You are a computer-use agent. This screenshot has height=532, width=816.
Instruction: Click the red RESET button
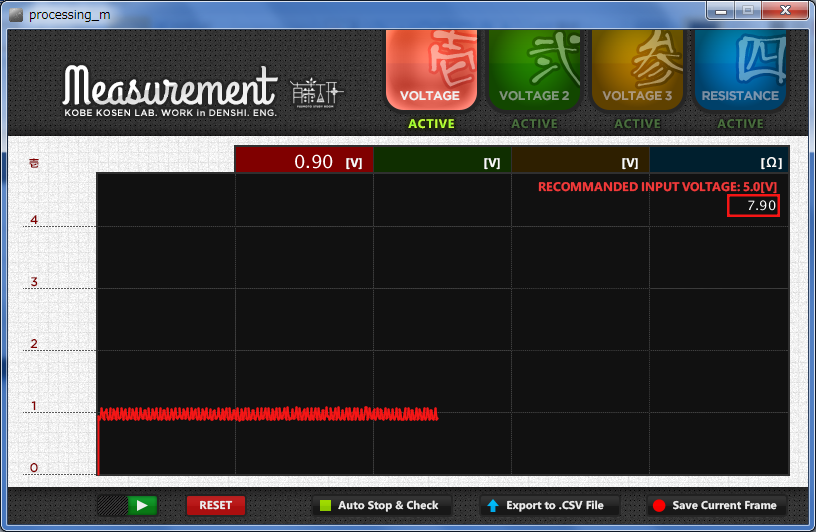(215, 505)
